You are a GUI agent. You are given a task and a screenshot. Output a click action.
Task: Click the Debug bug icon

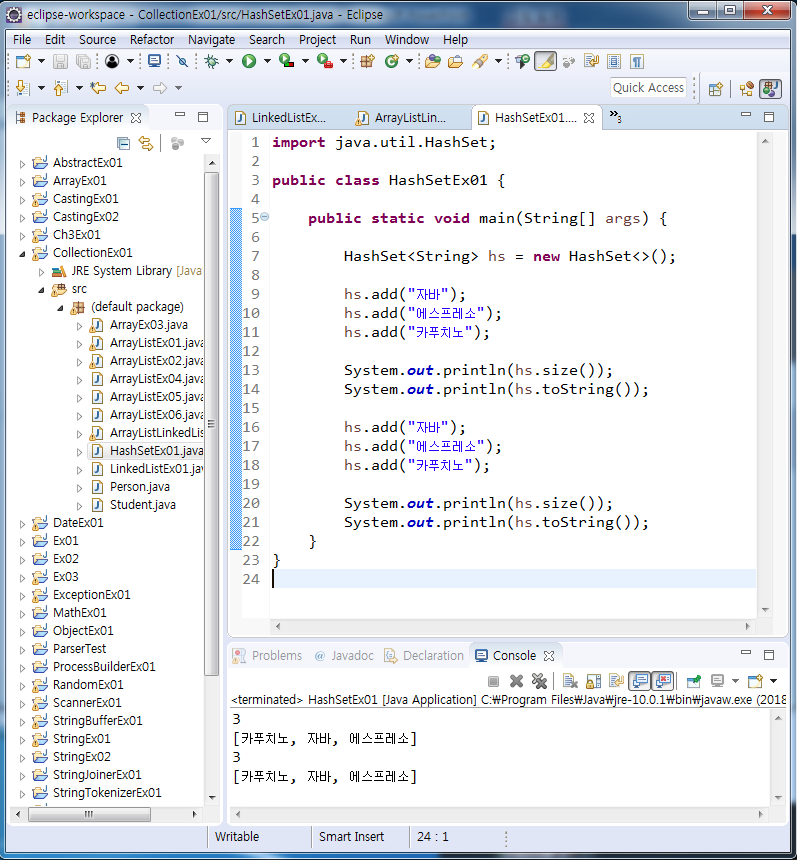click(x=211, y=61)
